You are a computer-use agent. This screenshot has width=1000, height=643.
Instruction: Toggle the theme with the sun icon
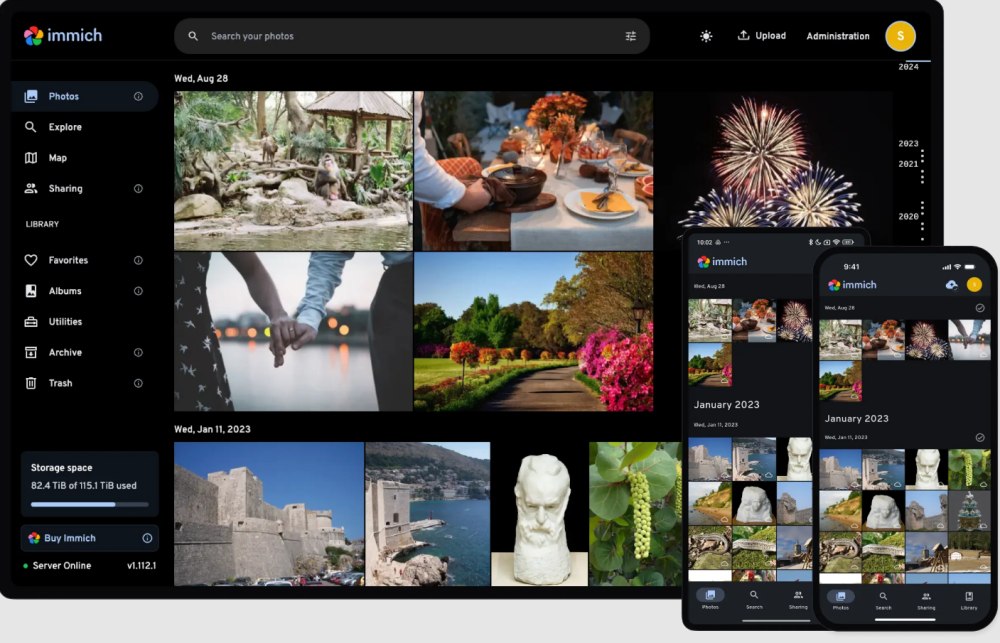706,35
